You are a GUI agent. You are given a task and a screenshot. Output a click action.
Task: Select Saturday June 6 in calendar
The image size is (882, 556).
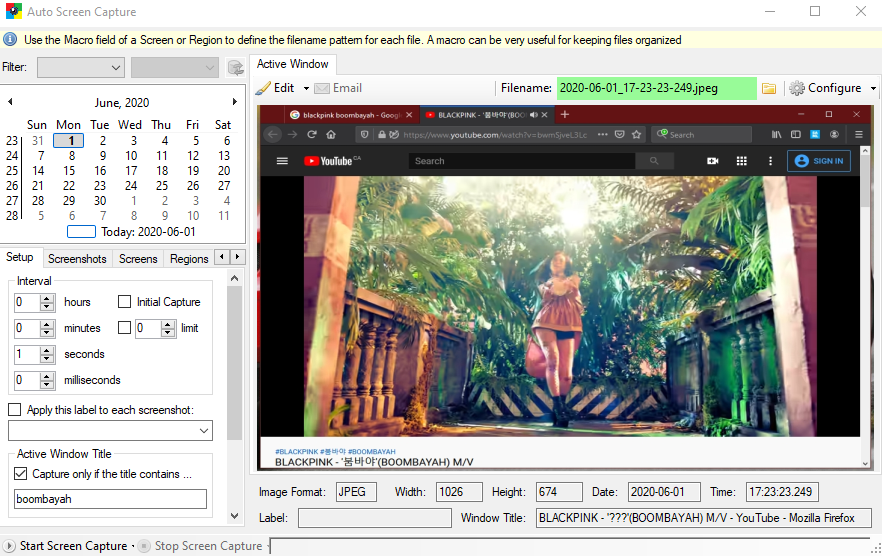point(226,140)
